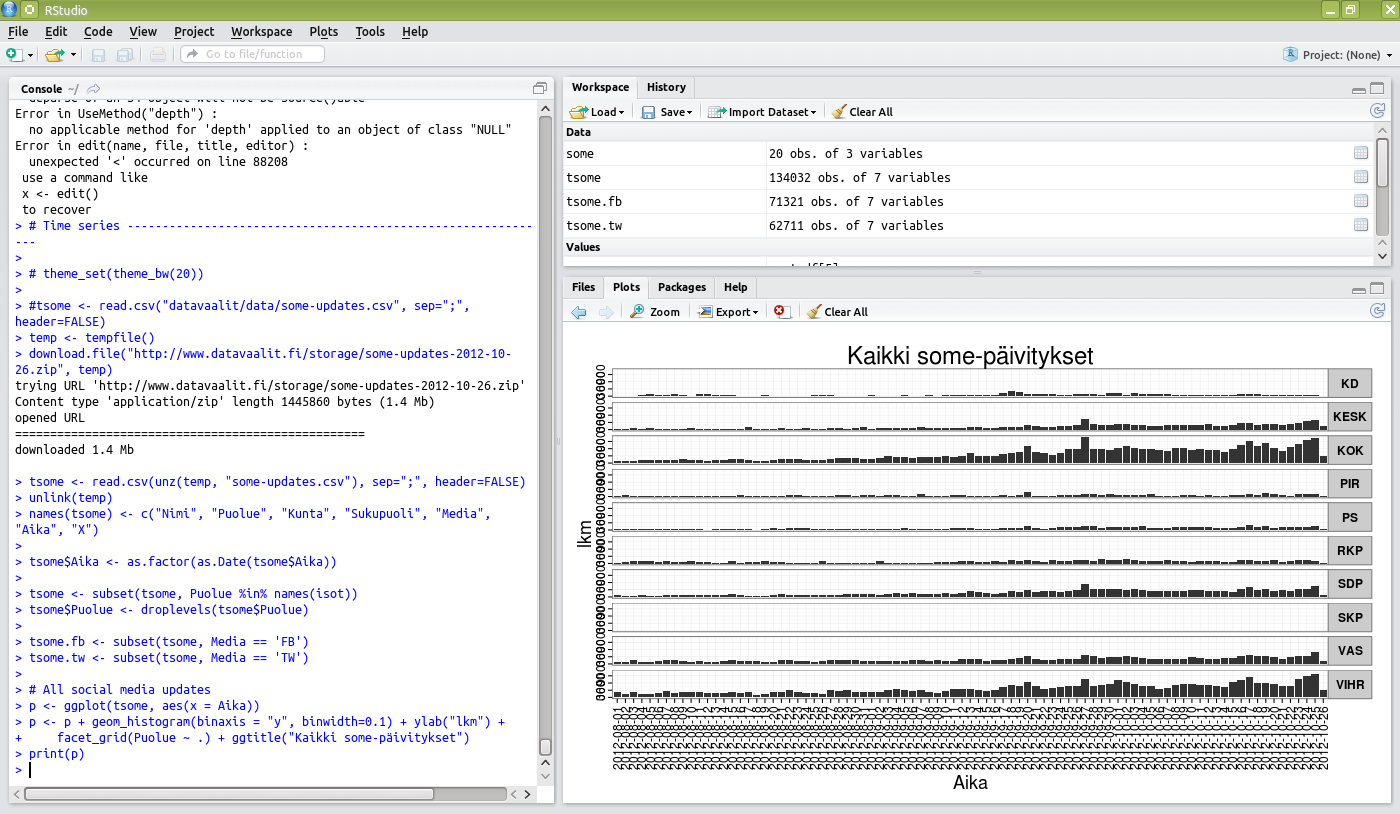The width and height of the screenshot is (1400, 814).
Task: Open the File menu
Action: pos(18,31)
